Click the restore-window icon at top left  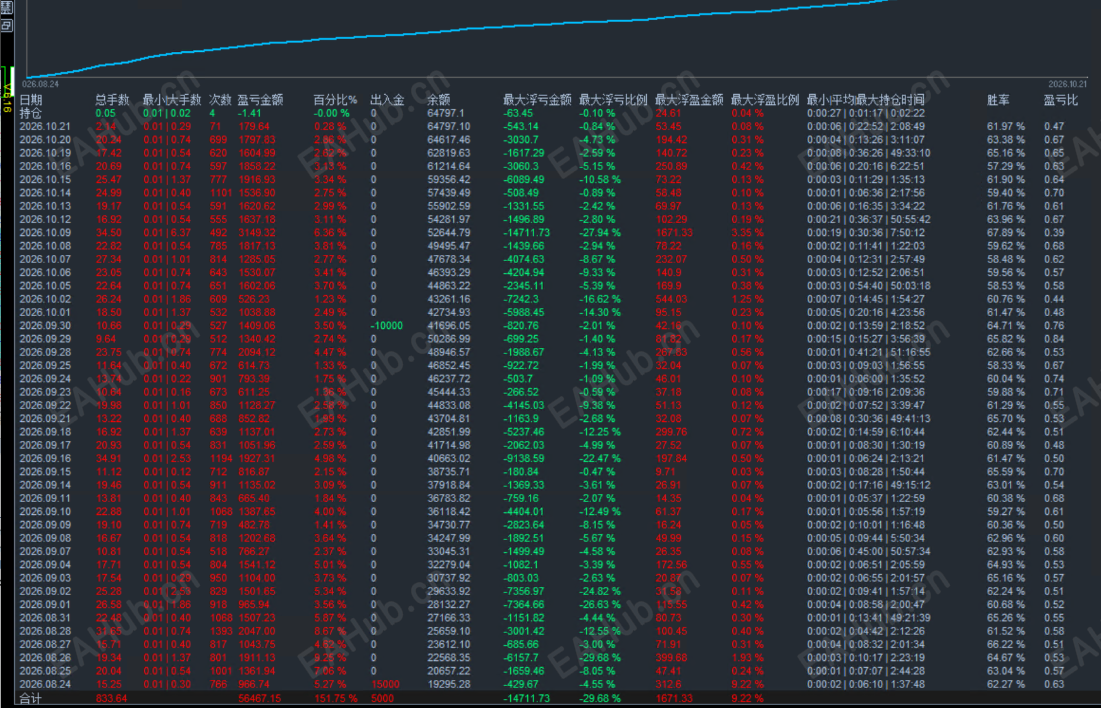click(6, 25)
